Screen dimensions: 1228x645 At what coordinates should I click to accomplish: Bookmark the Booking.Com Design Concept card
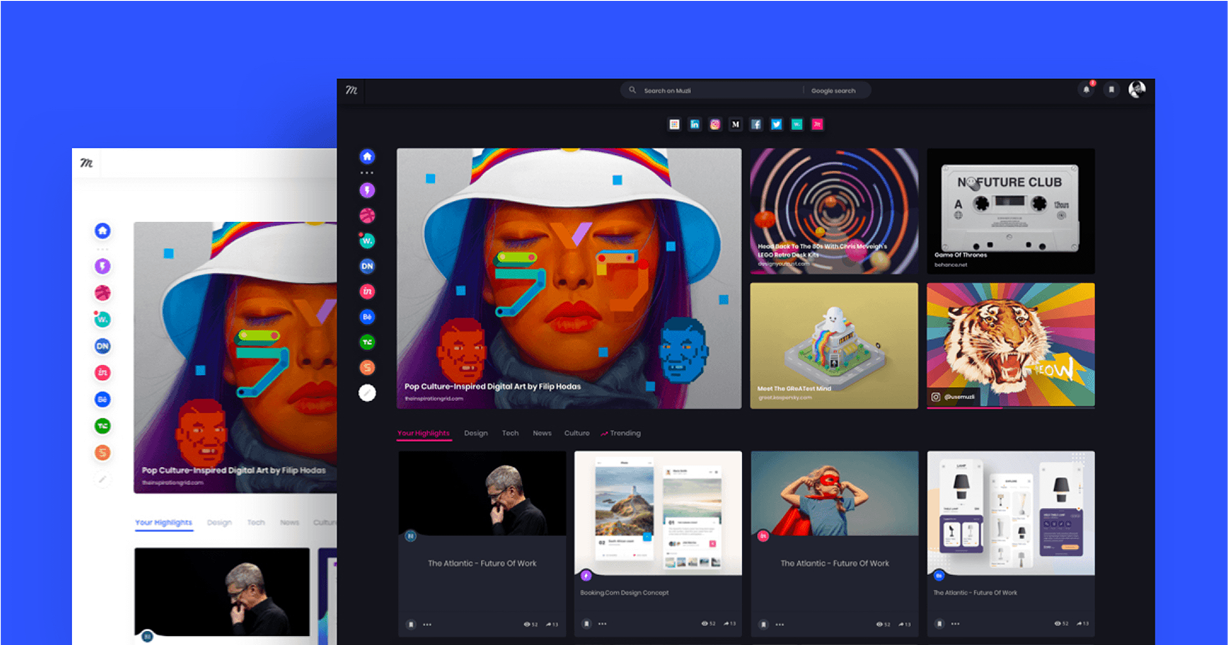587,624
